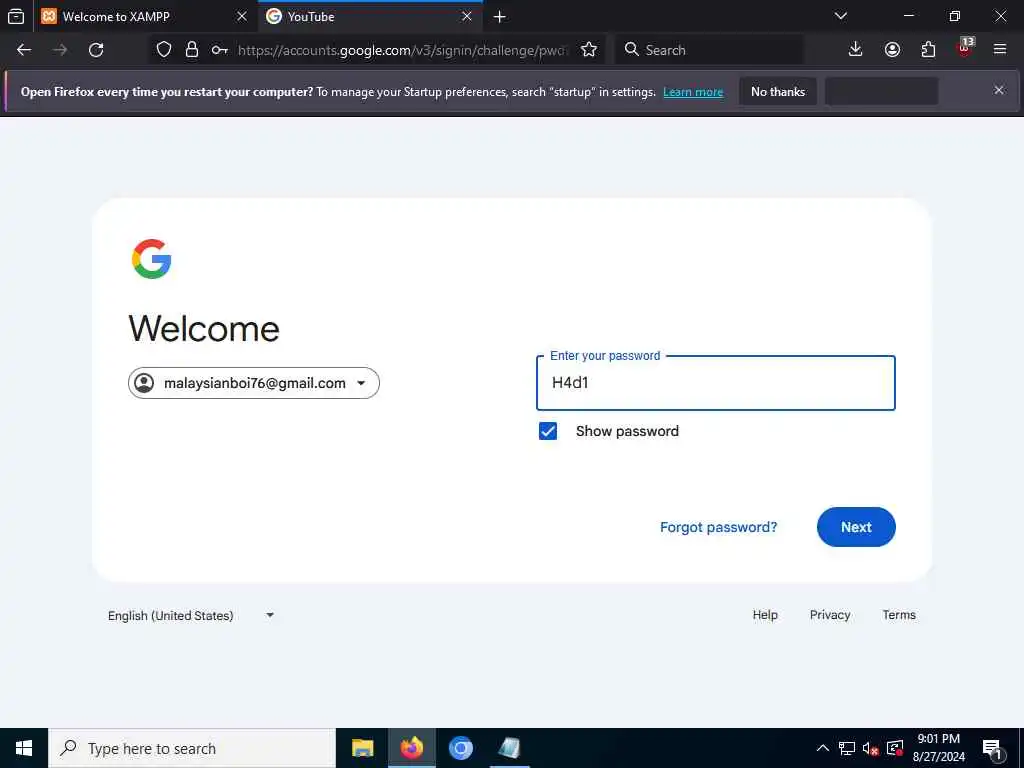Screen dimensions: 1024x768
Task: Select the YouTube tab
Action: click(370, 16)
